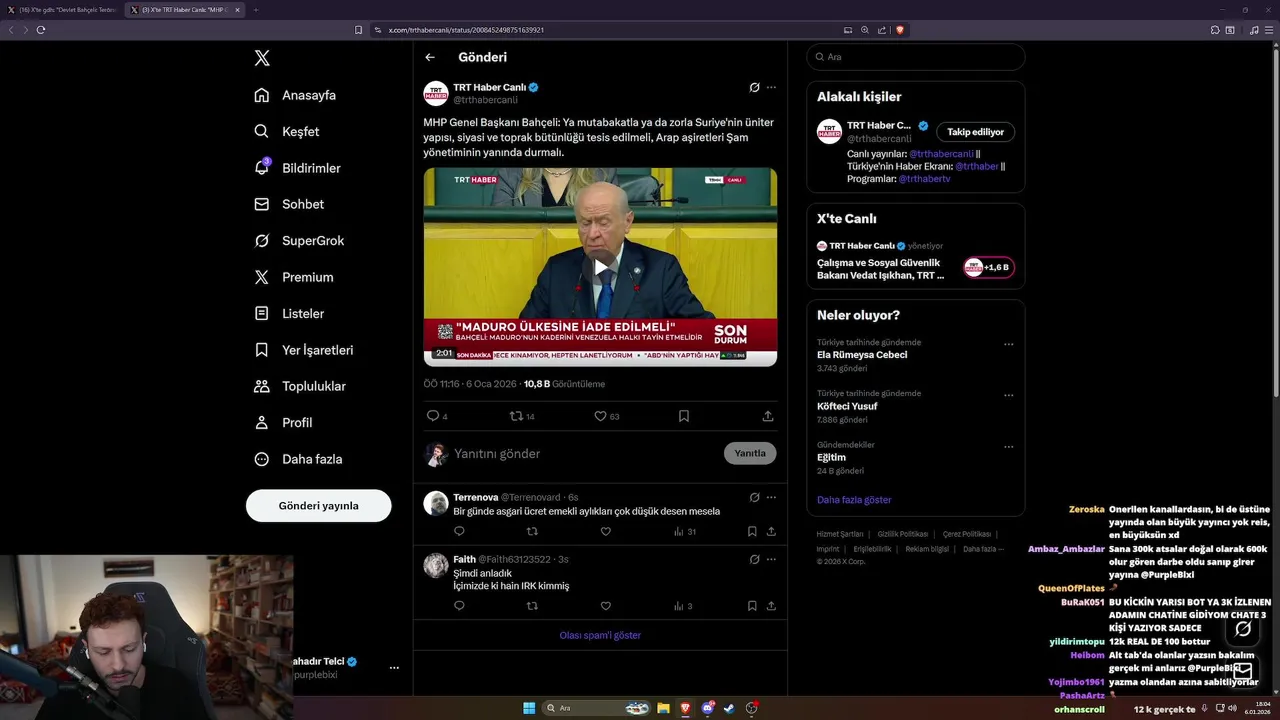1280x720 pixels.
Task: Click Grok icon on Terrenova reply
Action: point(754,497)
